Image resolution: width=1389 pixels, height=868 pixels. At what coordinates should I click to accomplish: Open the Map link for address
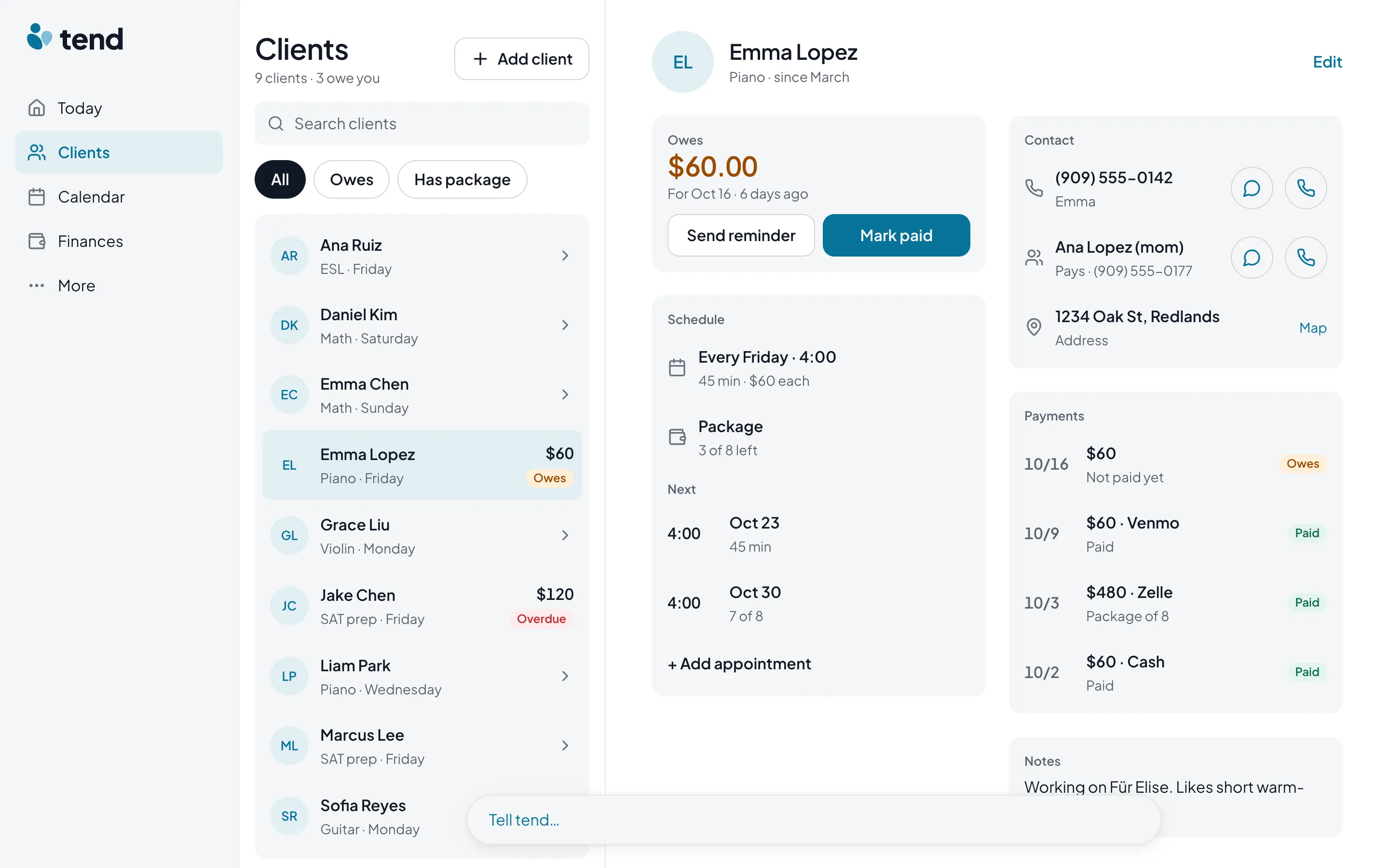pos(1313,328)
